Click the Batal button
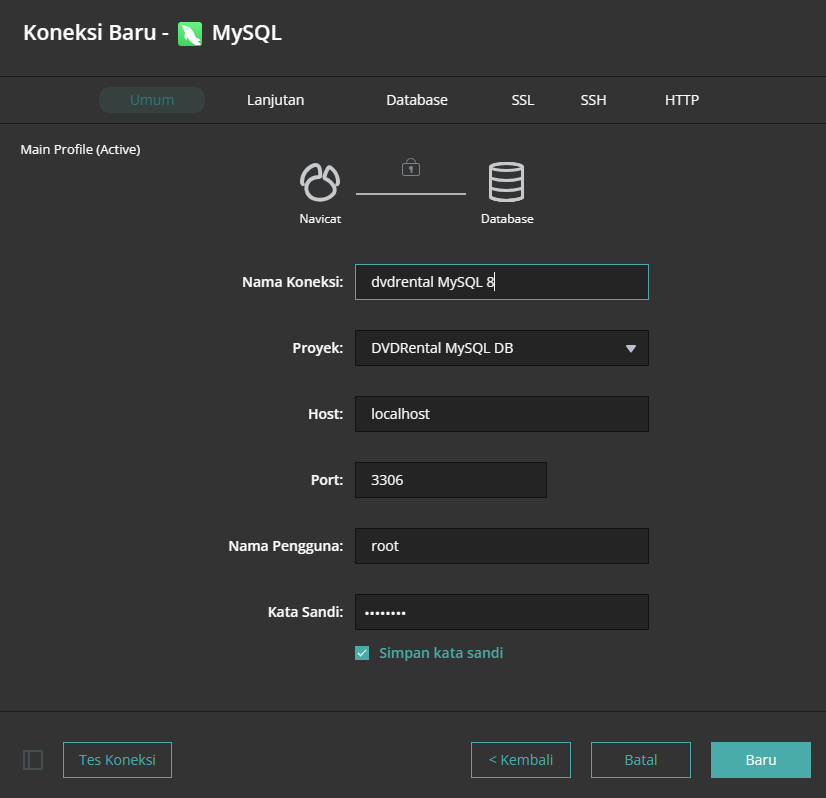Viewport: 826px width, 798px height. tap(641, 760)
